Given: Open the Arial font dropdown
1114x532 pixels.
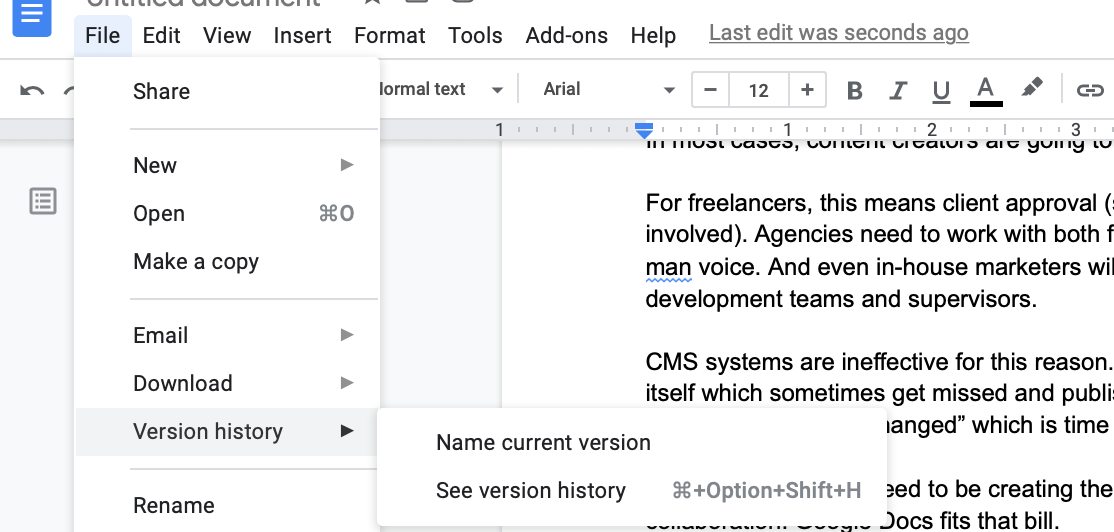Looking at the screenshot, I should [608, 89].
